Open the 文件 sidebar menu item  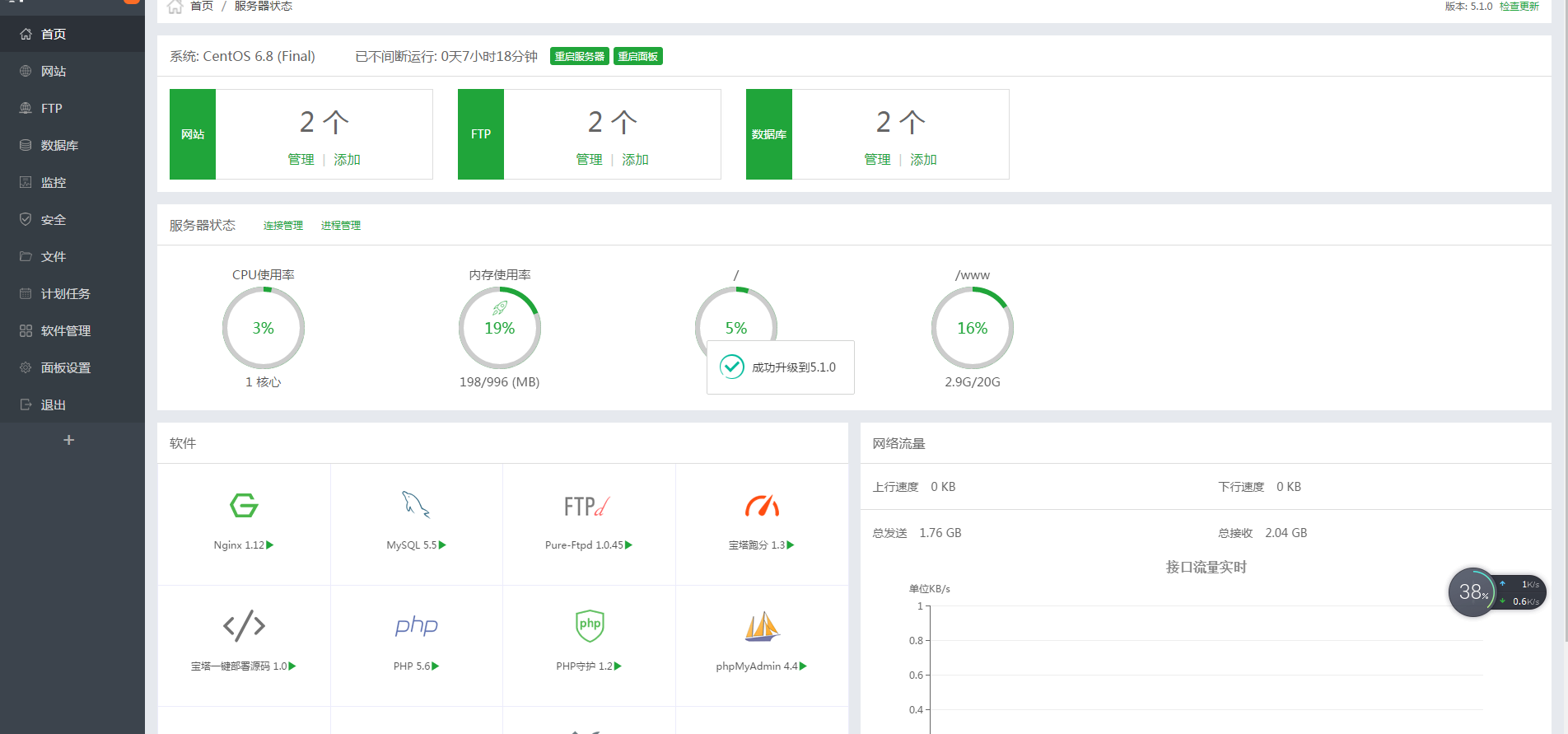pos(72,256)
